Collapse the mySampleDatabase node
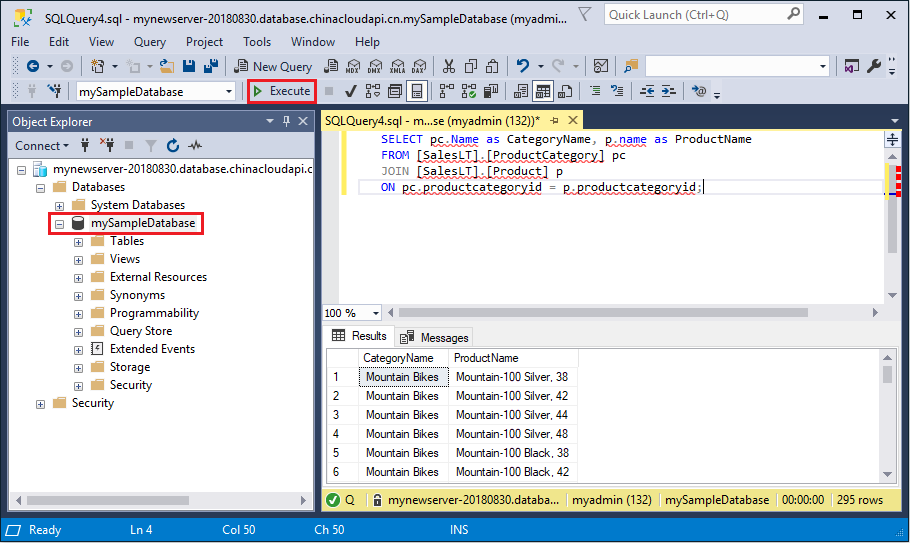Viewport: 910px width, 543px height. 59,224
